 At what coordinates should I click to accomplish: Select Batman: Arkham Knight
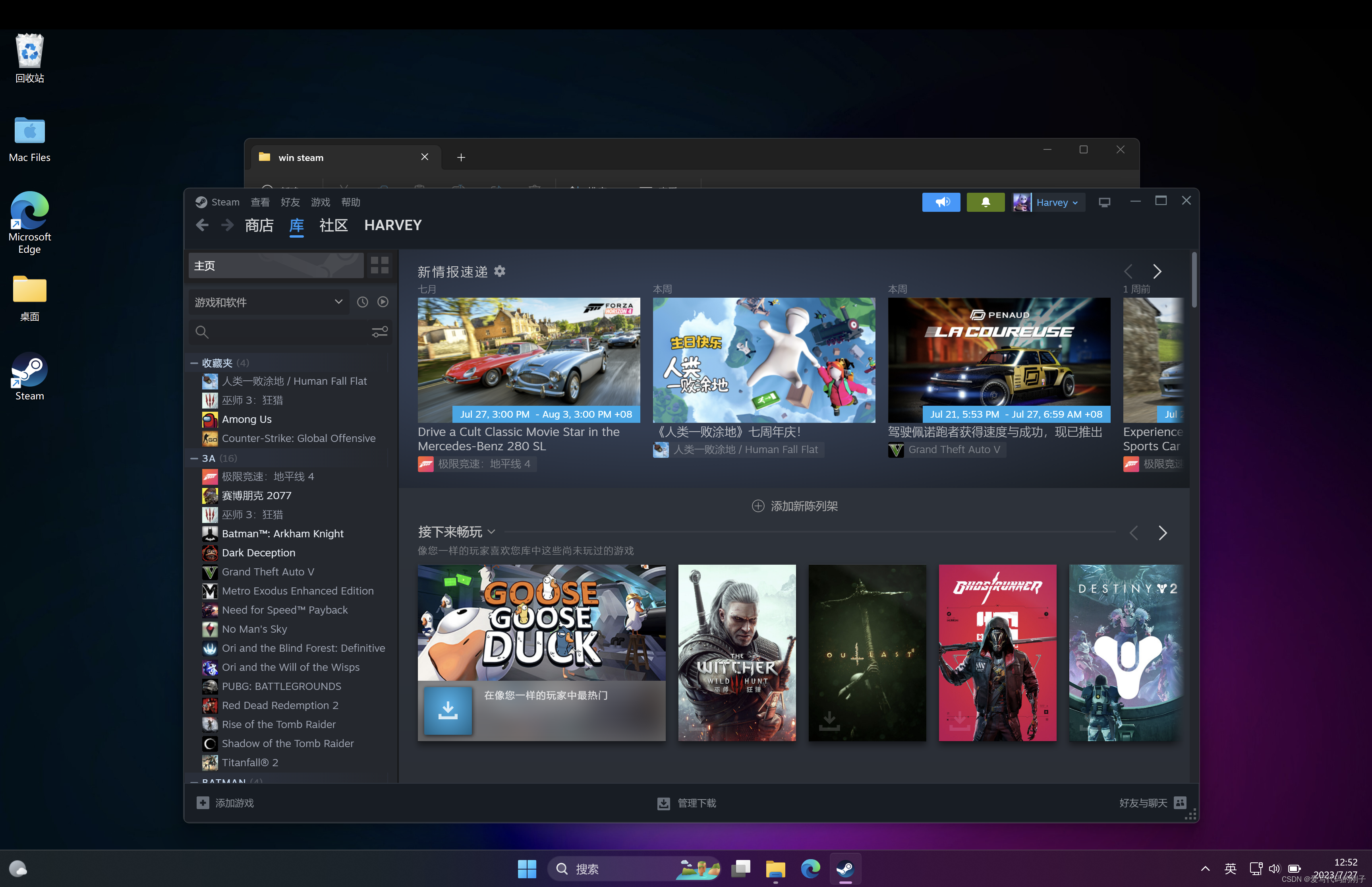282,533
